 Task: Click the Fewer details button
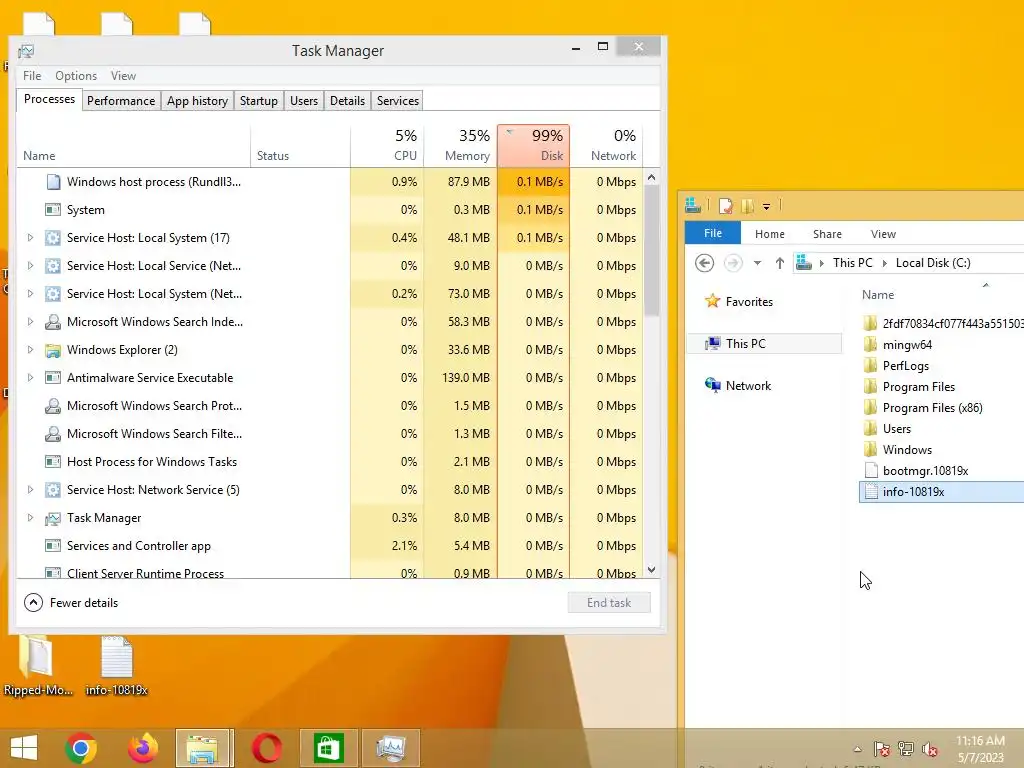[x=71, y=603]
